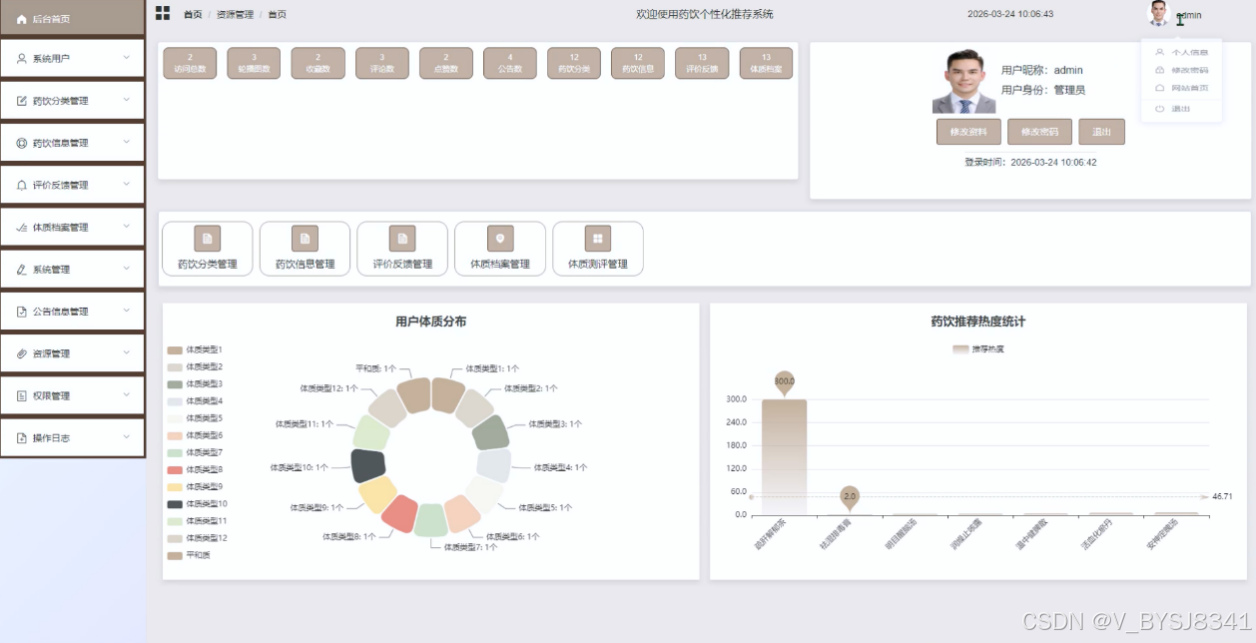The height and width of the screenshot is (643, 1256).
Task: Click the 2.0 pin marker on the bar chart
Action: (x=849, y=498)
